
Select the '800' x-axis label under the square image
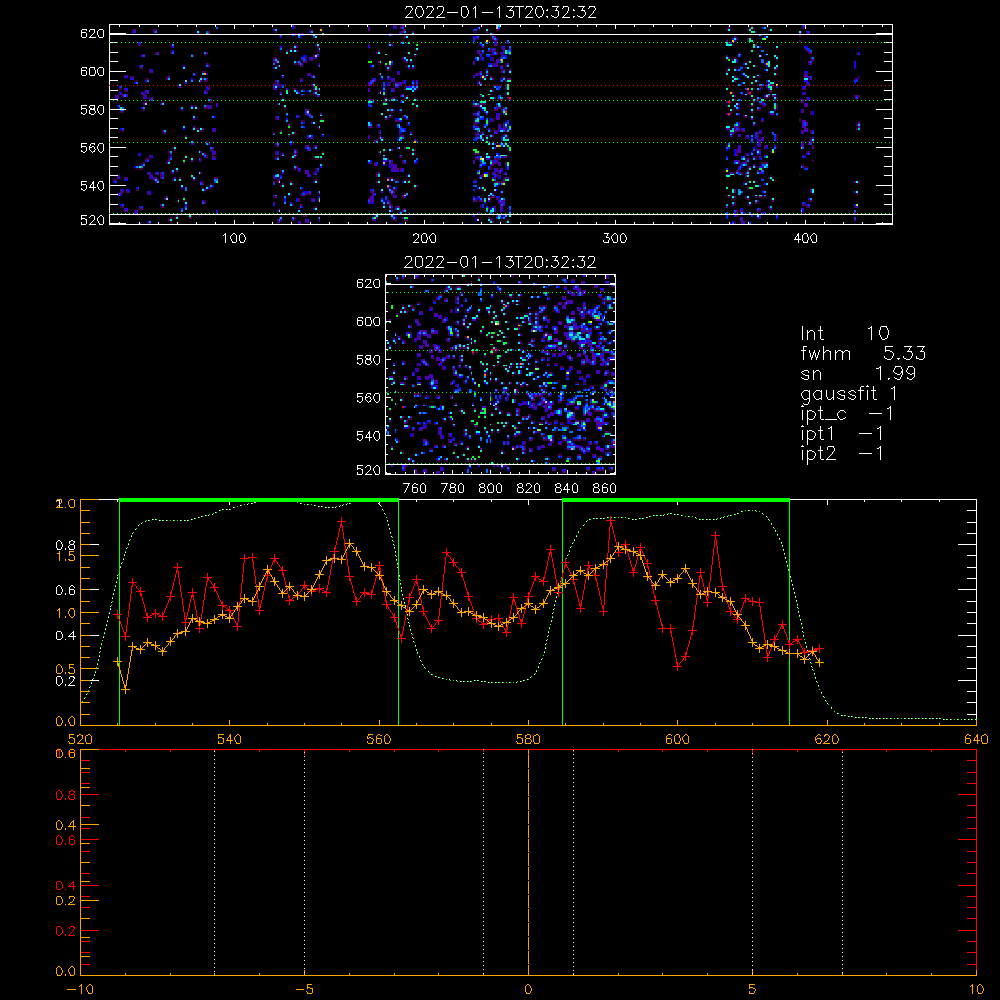490,489
